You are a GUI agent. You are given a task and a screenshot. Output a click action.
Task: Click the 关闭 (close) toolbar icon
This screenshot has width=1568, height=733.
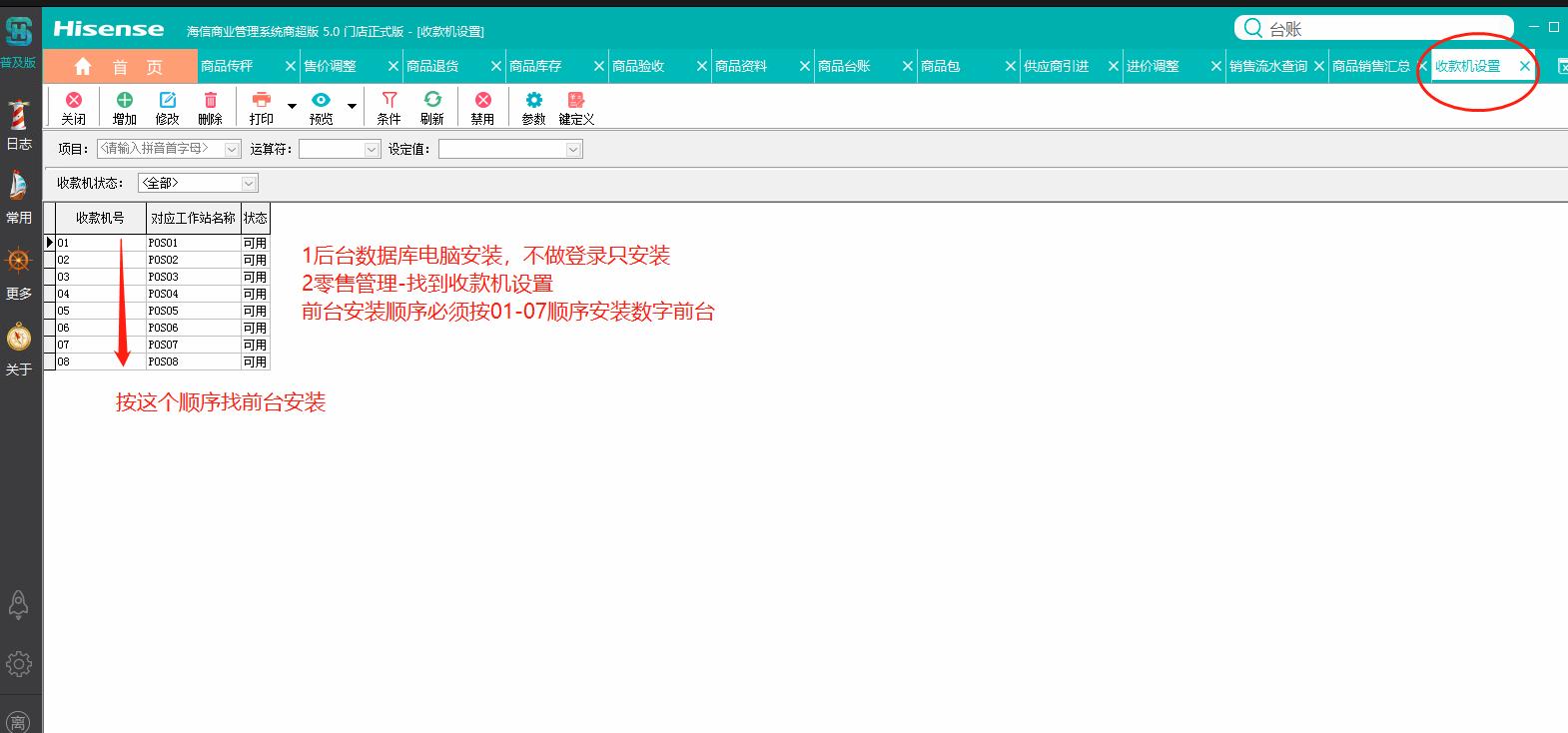click(x=74, y=100)
